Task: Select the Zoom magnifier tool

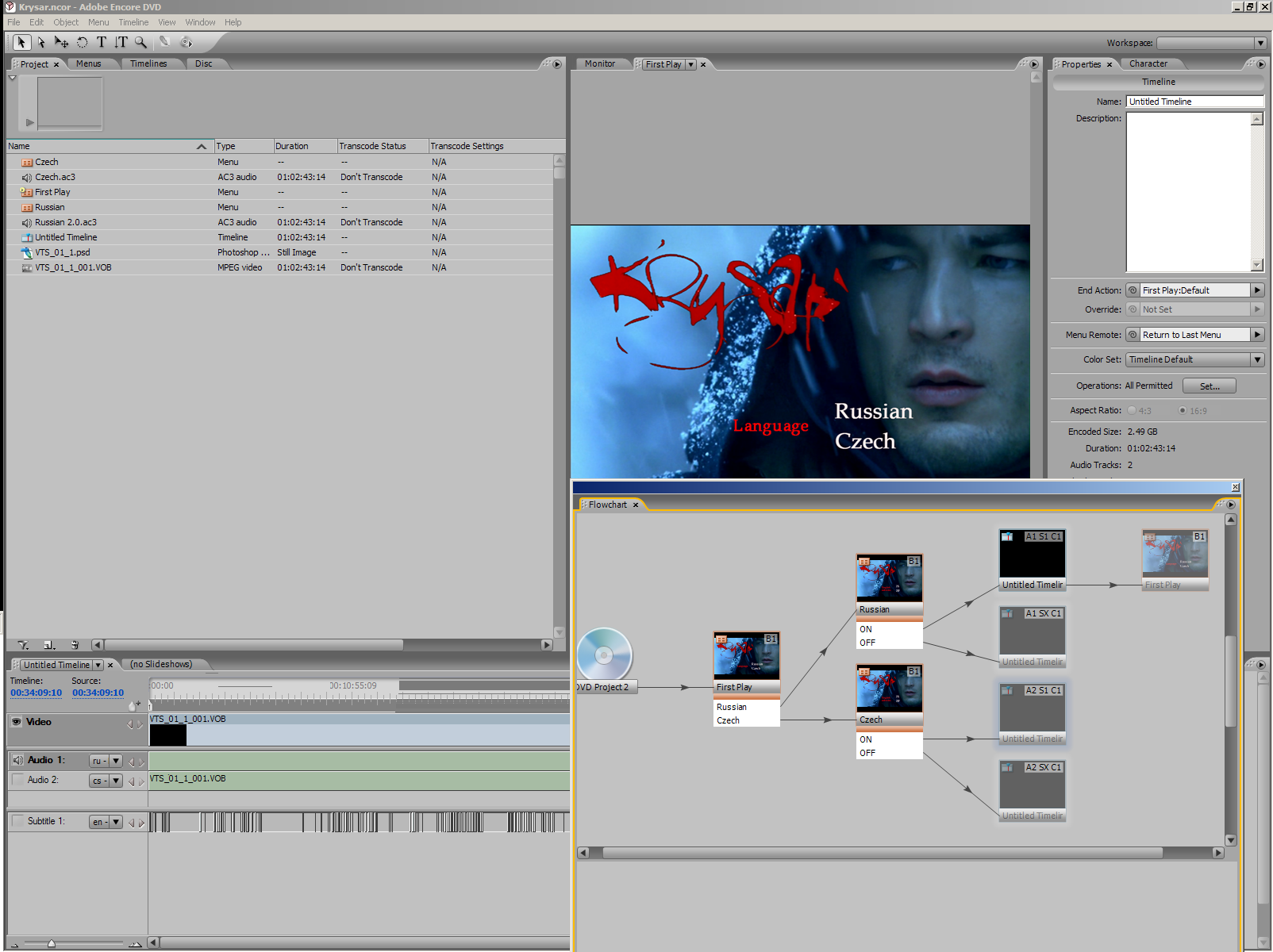Action: [x=140, y=42]
